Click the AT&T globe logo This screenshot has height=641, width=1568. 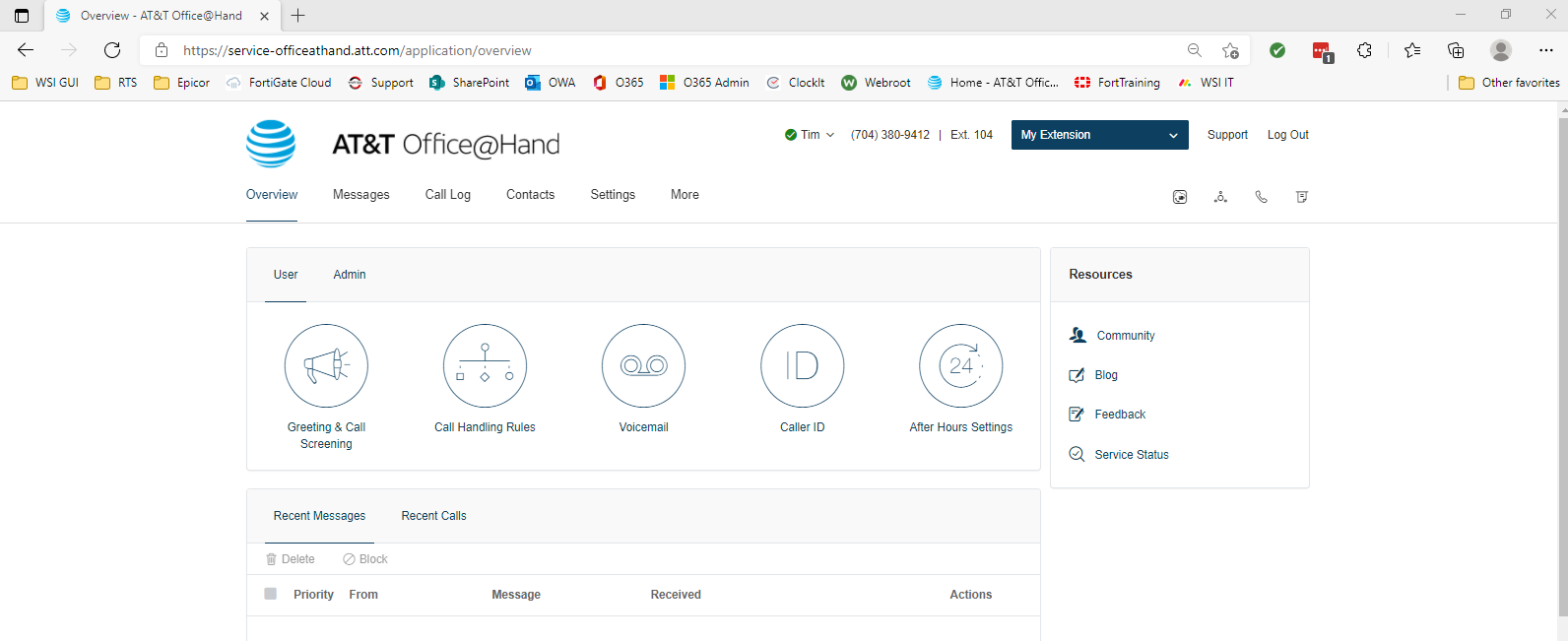click(271, 144)
